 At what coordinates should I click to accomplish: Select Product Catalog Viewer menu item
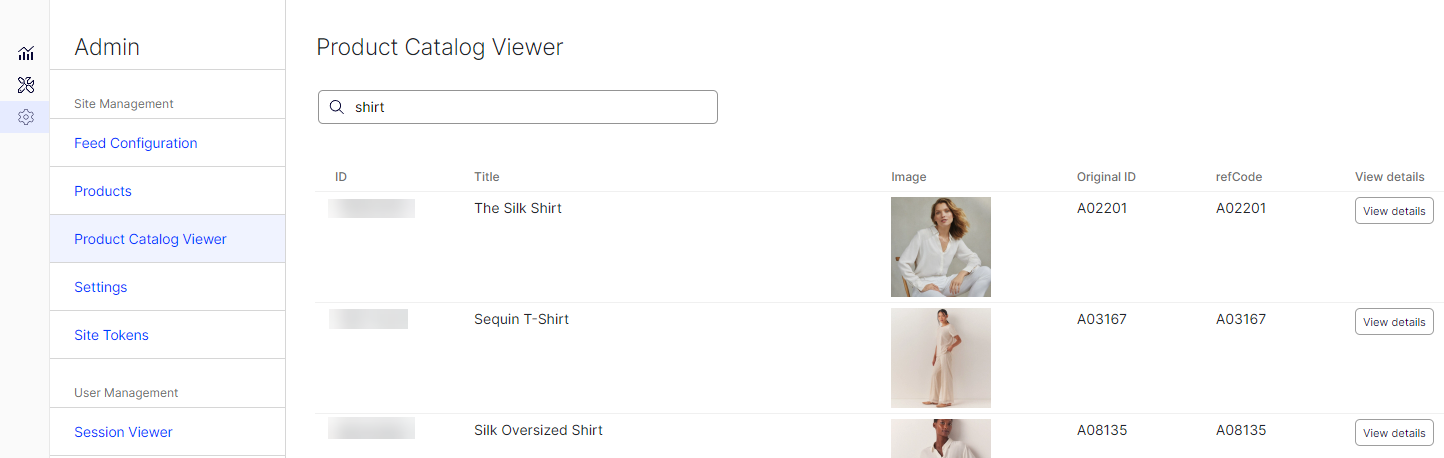pyautogui.click(x=167, y=239)
